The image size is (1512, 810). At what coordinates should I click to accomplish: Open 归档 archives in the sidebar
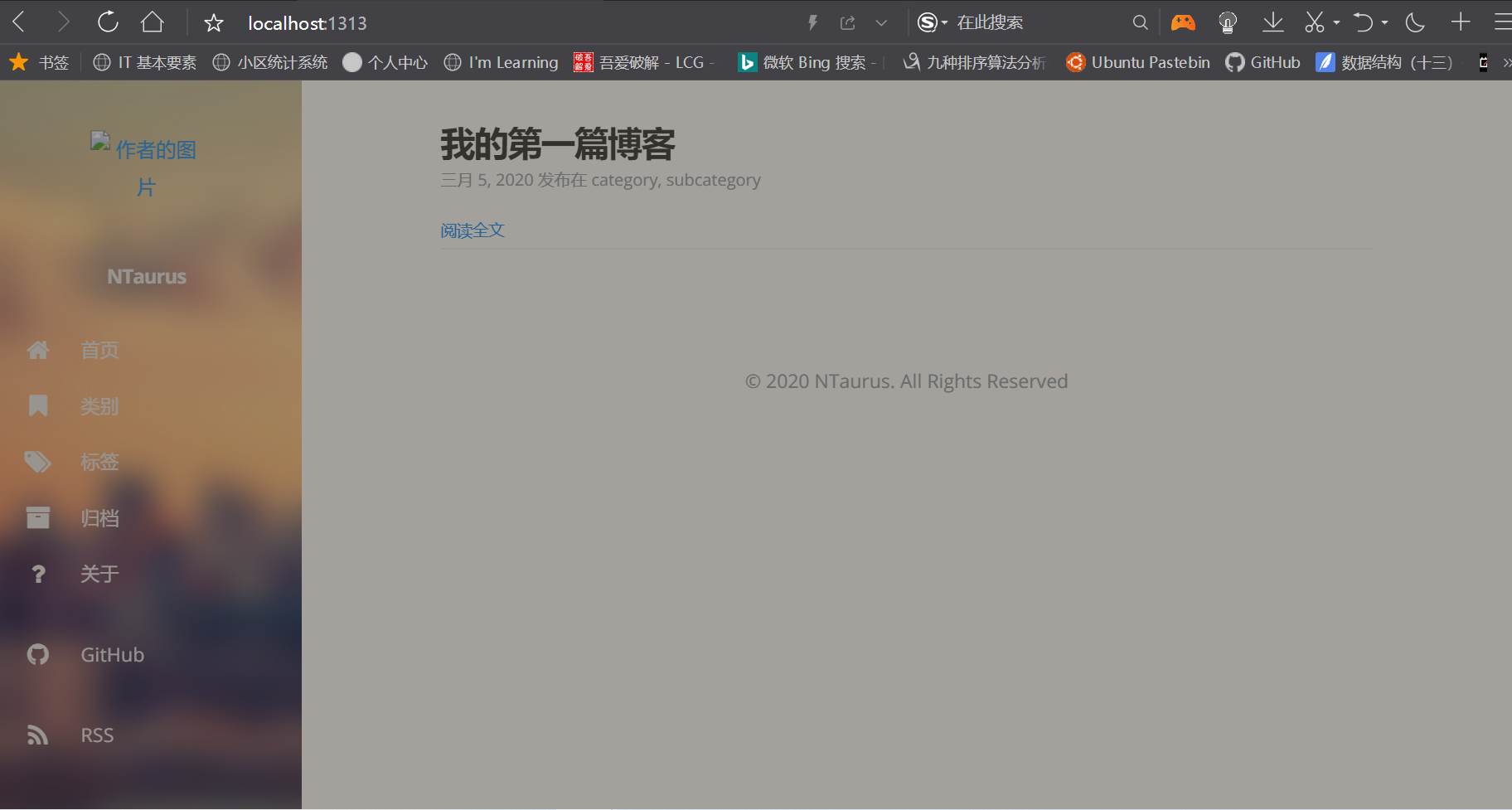click(99, 518)
